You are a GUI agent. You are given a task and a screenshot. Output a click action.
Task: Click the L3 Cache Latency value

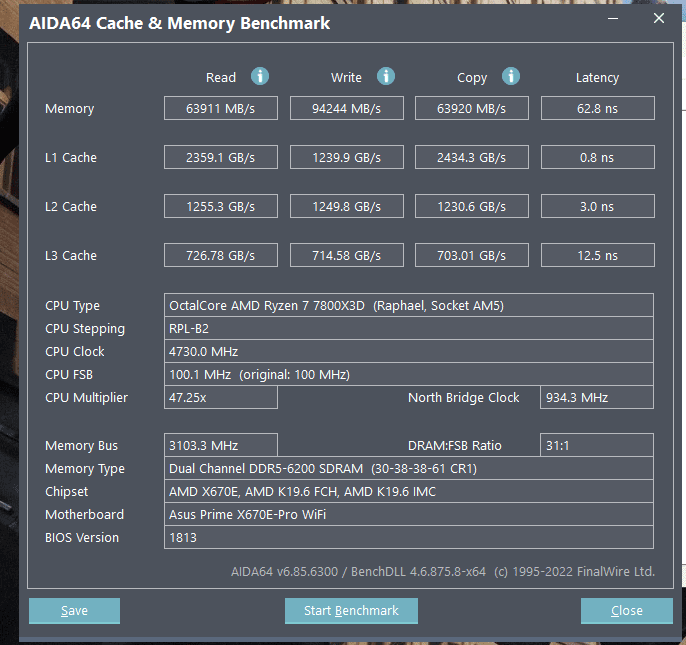598,255
